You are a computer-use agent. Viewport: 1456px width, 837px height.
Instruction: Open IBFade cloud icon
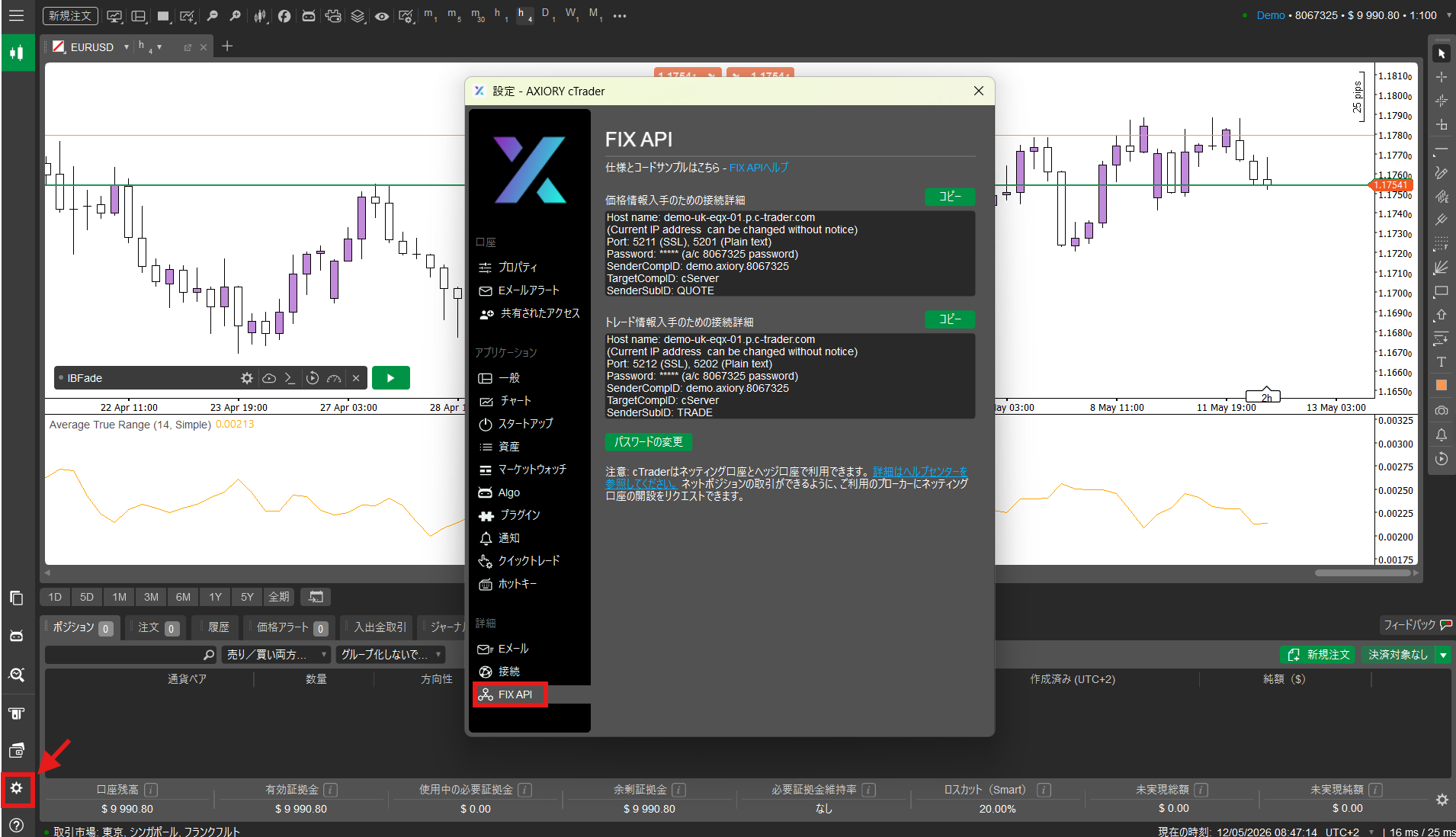(x=269, y=378)
